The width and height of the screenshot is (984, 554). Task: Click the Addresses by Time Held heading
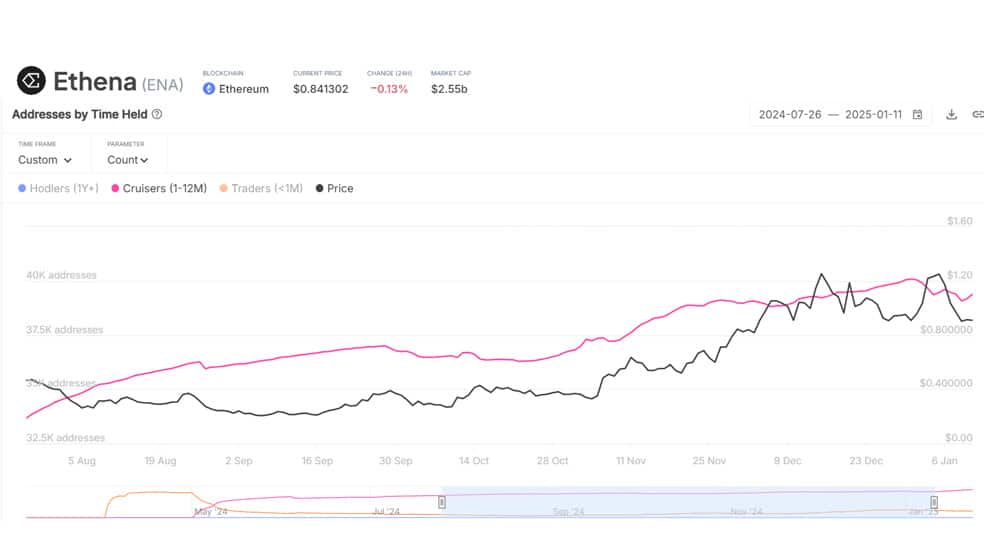tap(80, 114)
